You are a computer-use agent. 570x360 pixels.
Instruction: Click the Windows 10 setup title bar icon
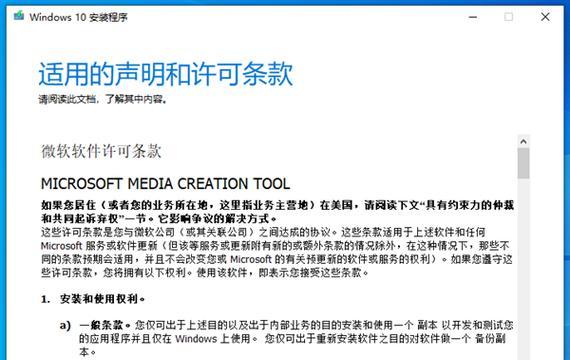click(19, 16)
